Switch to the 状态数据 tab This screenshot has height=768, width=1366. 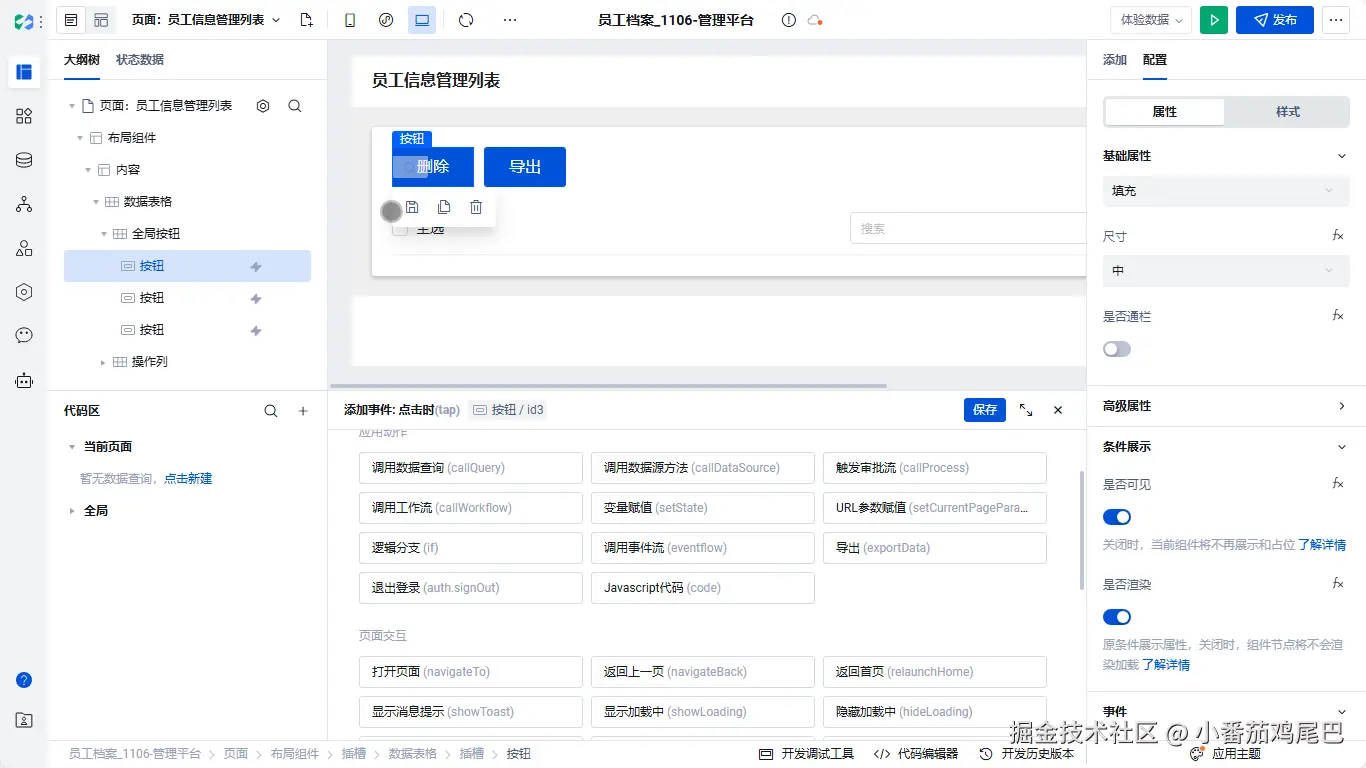tap(140, 60)
